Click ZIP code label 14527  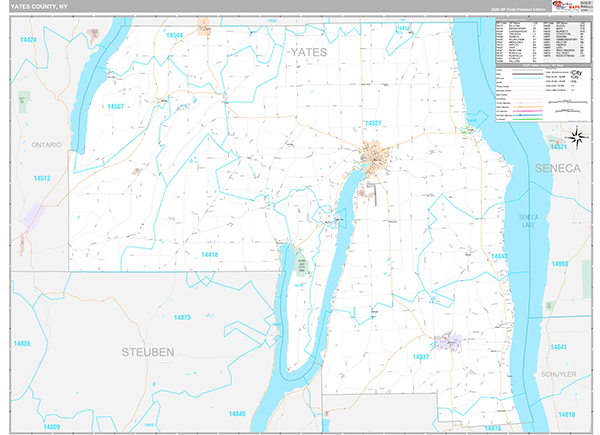pyautogui.click(x=373, y=123)
